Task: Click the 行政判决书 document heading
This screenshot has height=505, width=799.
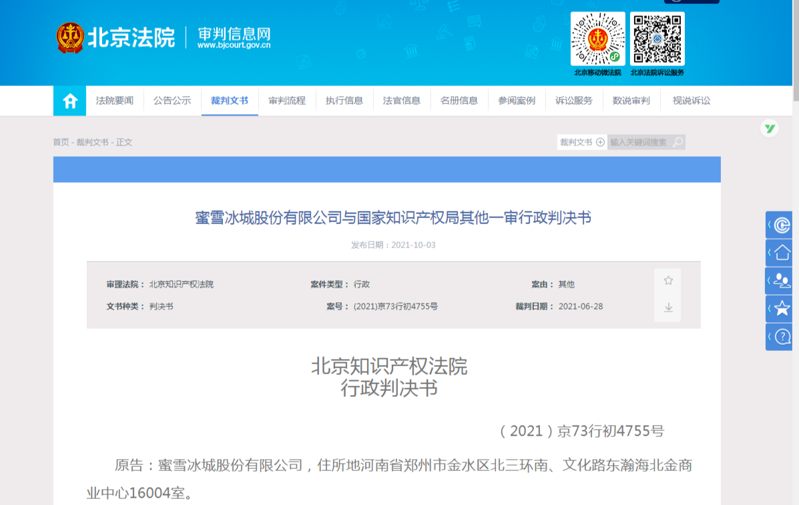Action: 389,388
